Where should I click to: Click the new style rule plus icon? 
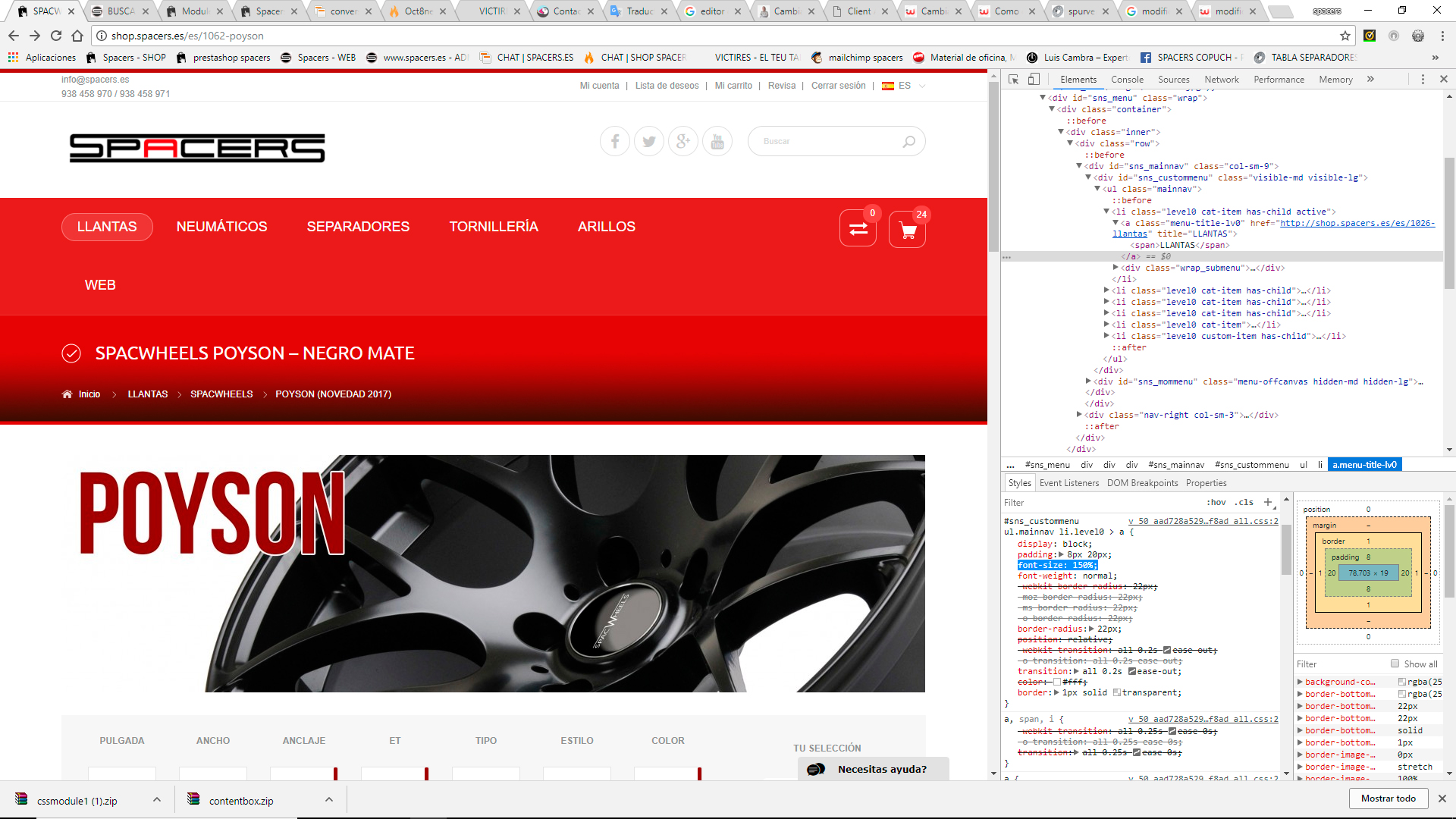click(x=1268, y=502)
